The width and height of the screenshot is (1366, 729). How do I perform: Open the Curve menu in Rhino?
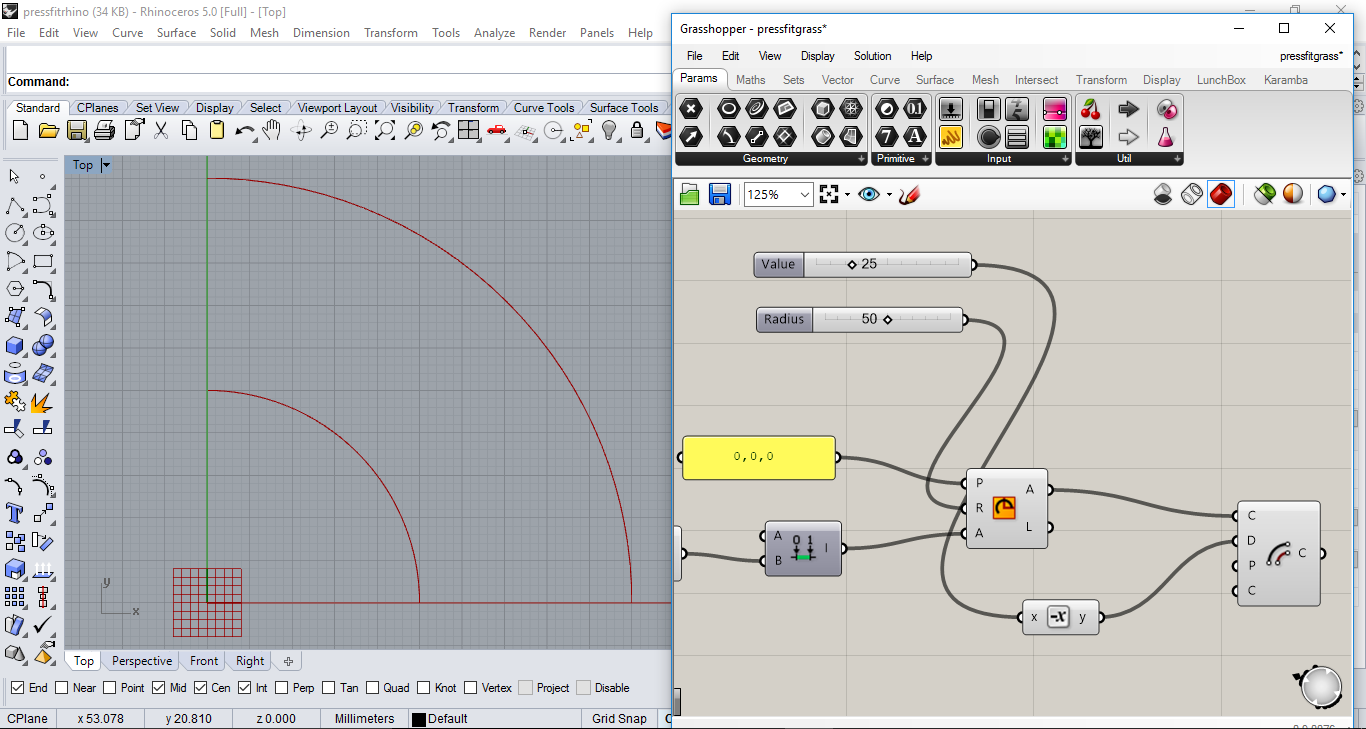127,33
